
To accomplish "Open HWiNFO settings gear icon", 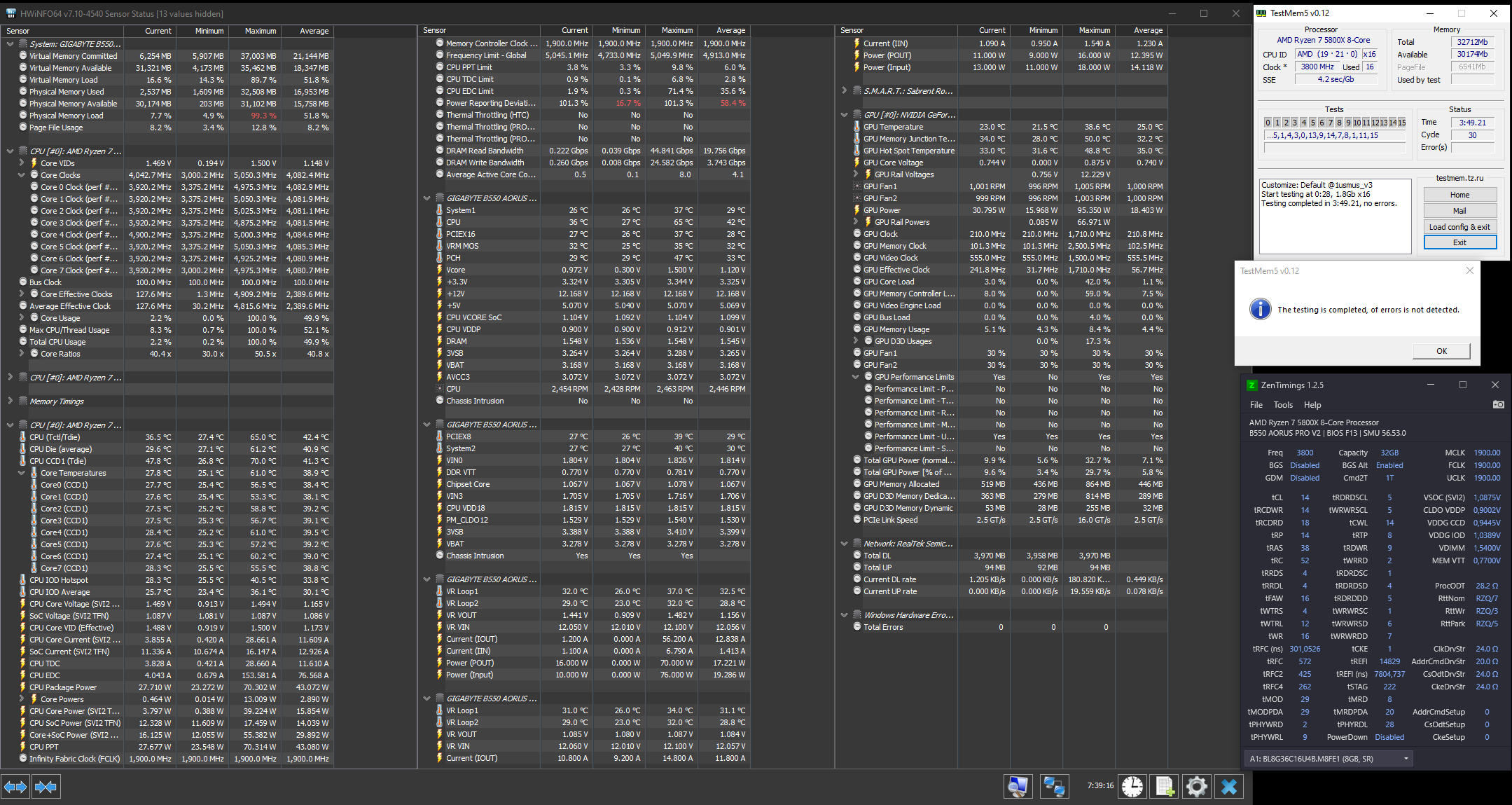I will click(x=1197, y=787).
